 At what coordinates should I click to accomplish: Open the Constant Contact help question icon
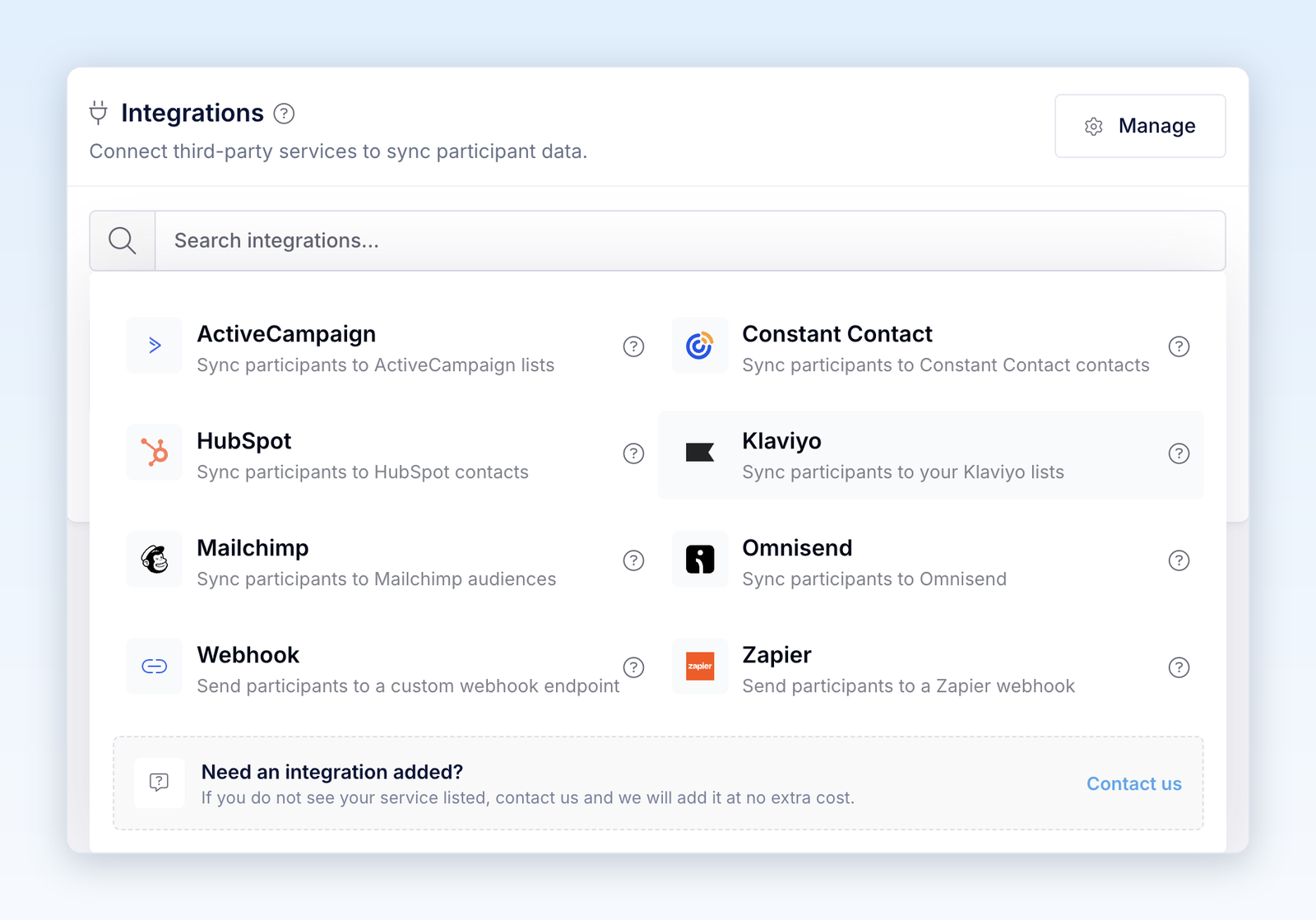tap(1179, 346)
